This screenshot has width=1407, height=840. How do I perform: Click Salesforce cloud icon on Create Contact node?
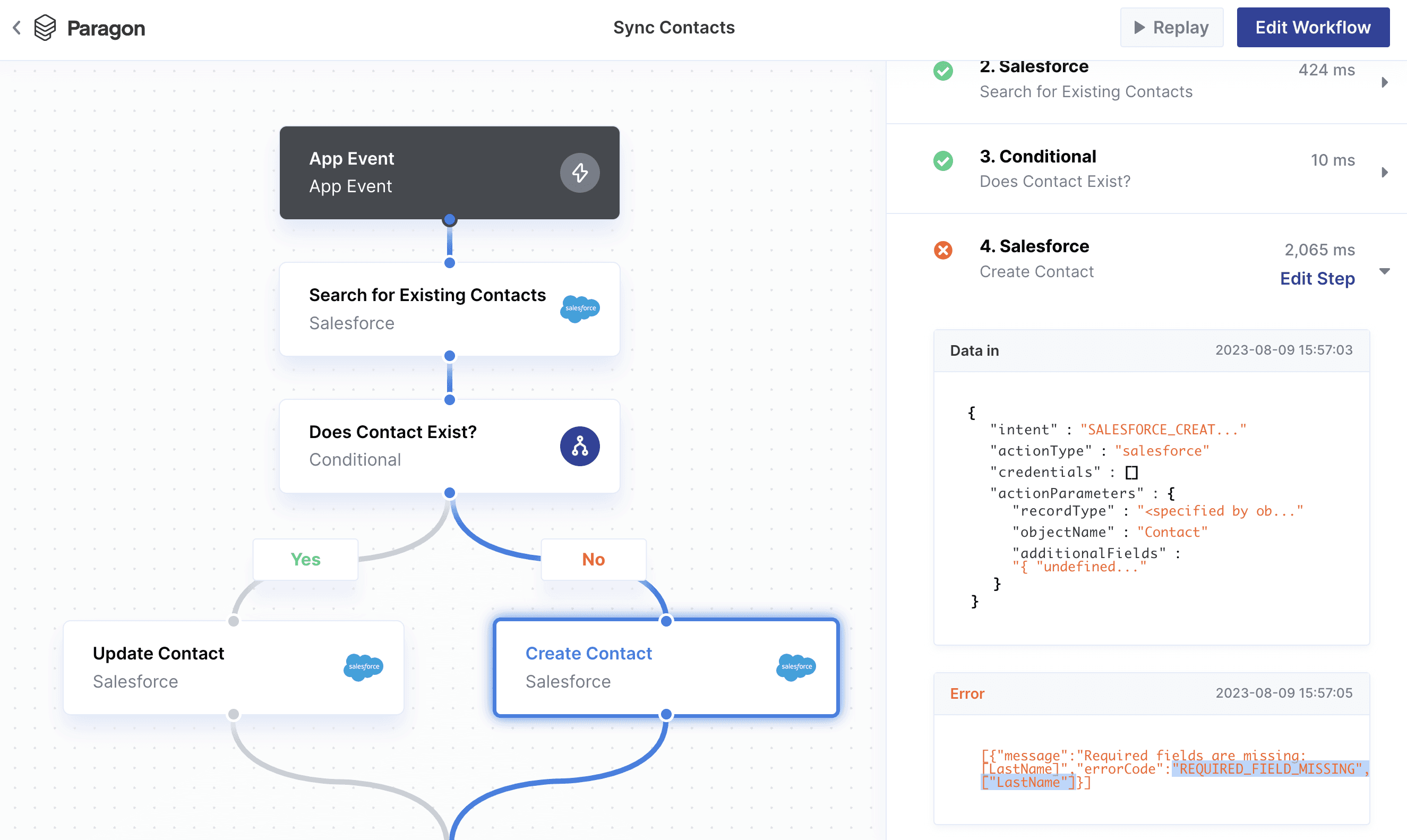[x=796, y=667]
